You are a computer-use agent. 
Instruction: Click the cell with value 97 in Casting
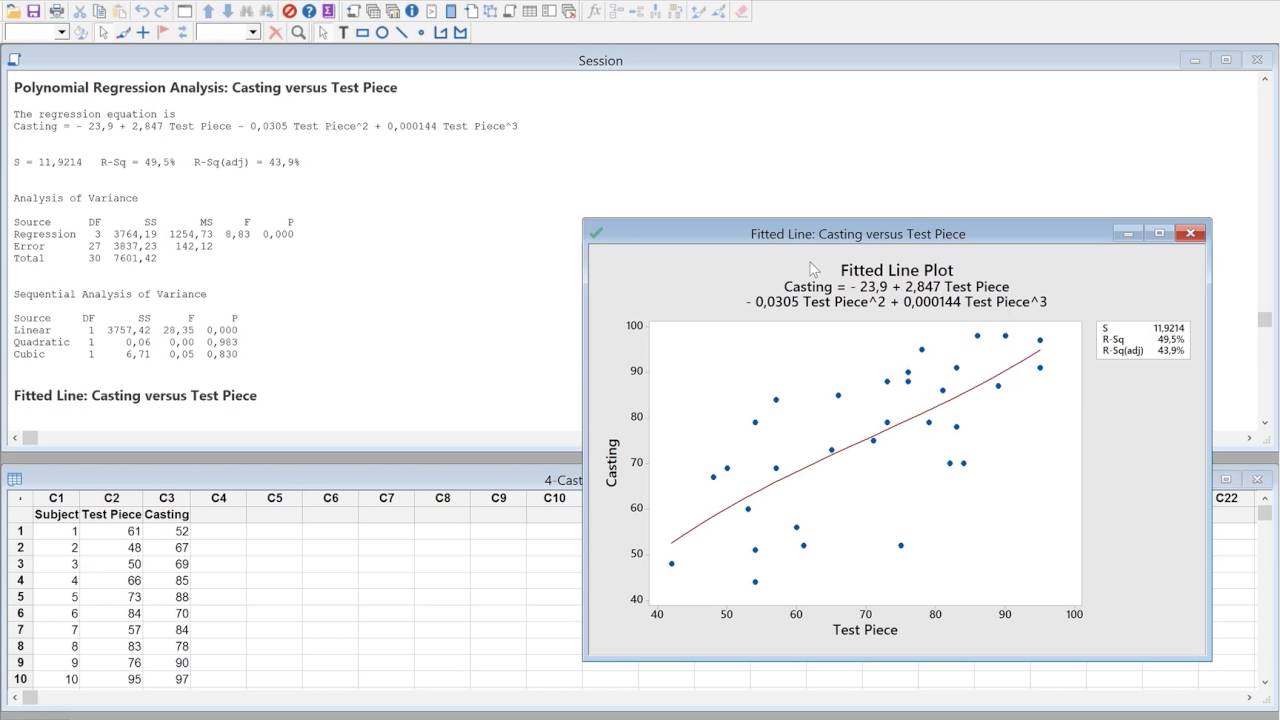click(166, 680)
